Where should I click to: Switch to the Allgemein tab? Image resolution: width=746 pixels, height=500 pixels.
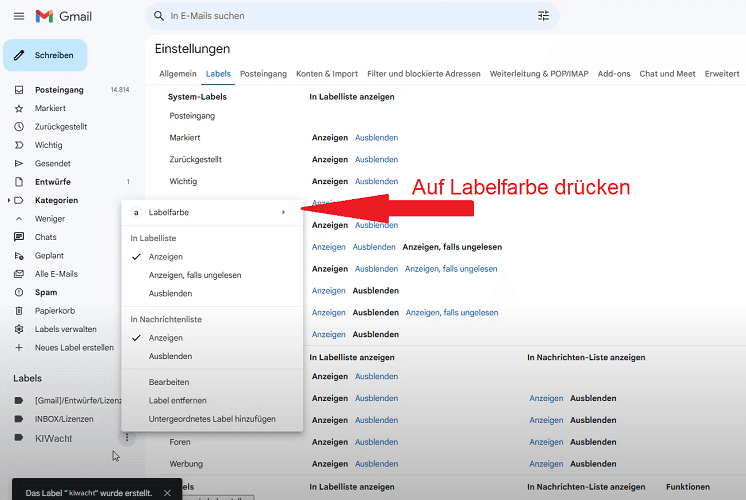(177, 74)
